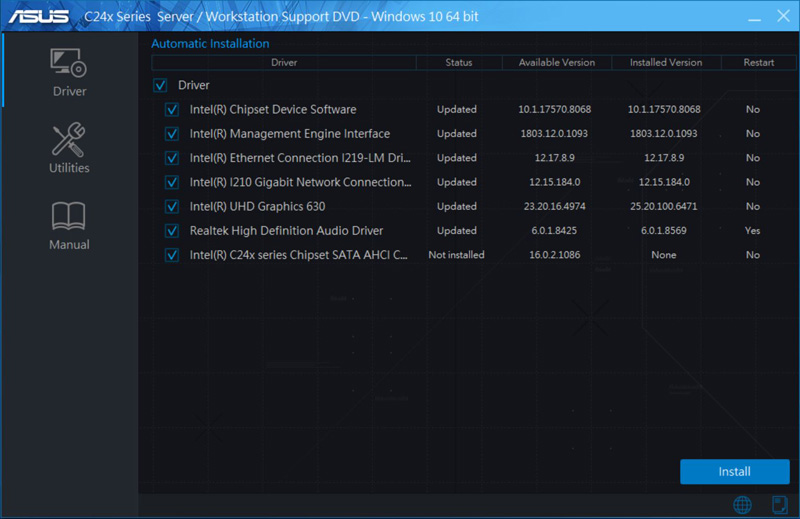
Task: Toggle Intel Management Engine Interface checkbox
Action: pos(172,134)
